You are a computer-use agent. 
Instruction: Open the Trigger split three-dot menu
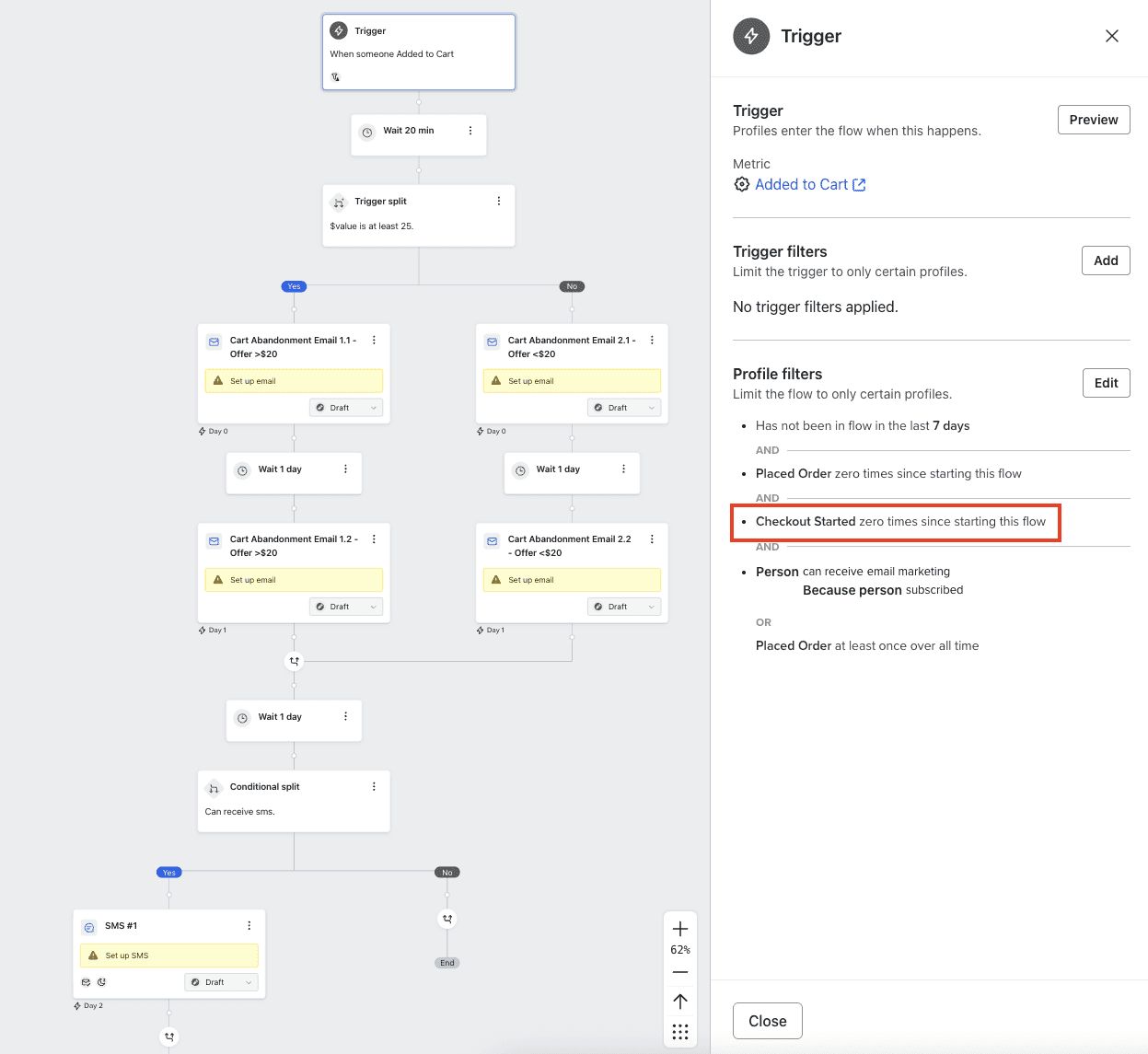click(x=499, y=201)
